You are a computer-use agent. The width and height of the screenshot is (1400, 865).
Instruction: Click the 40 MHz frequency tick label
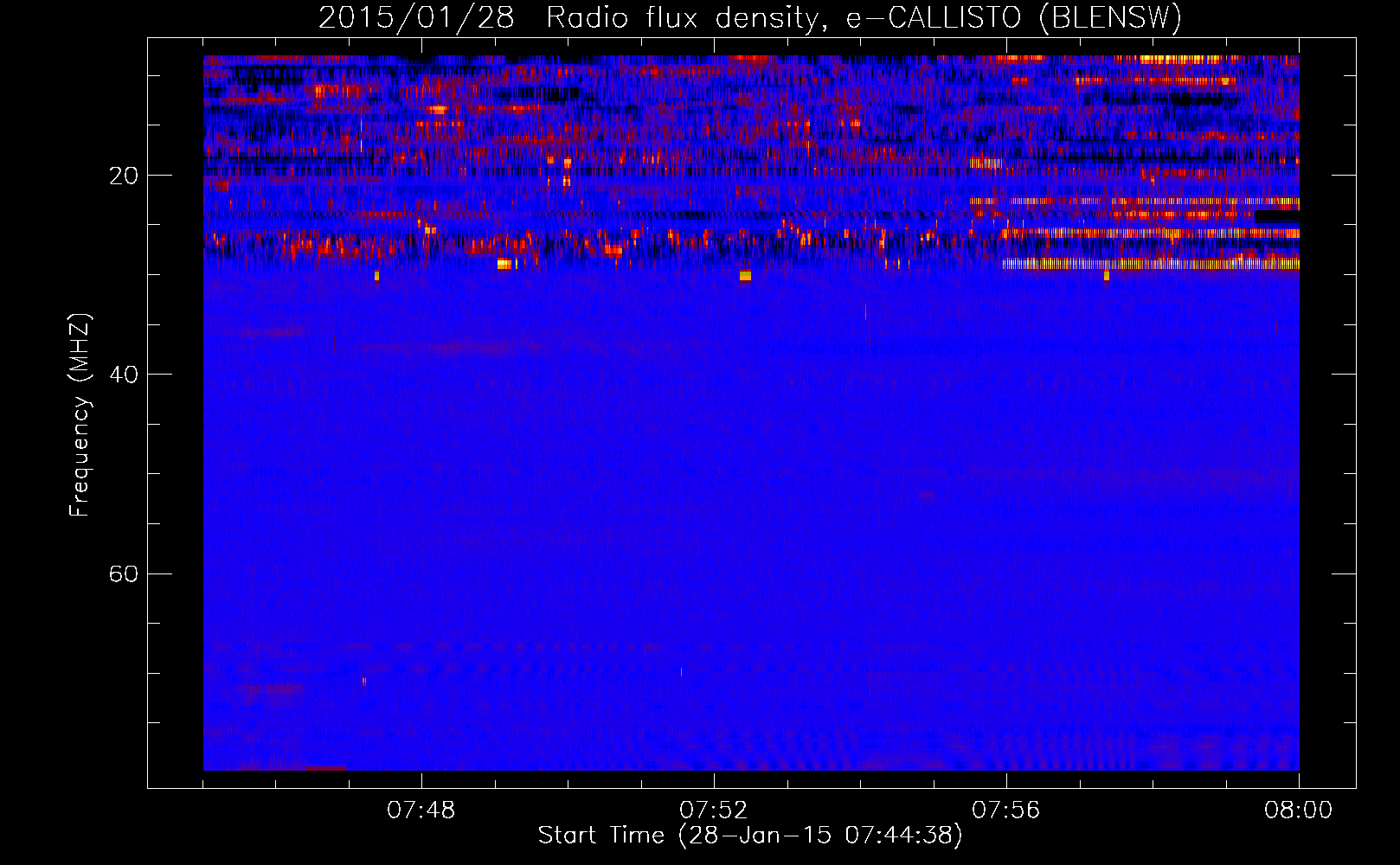point(124,375)
